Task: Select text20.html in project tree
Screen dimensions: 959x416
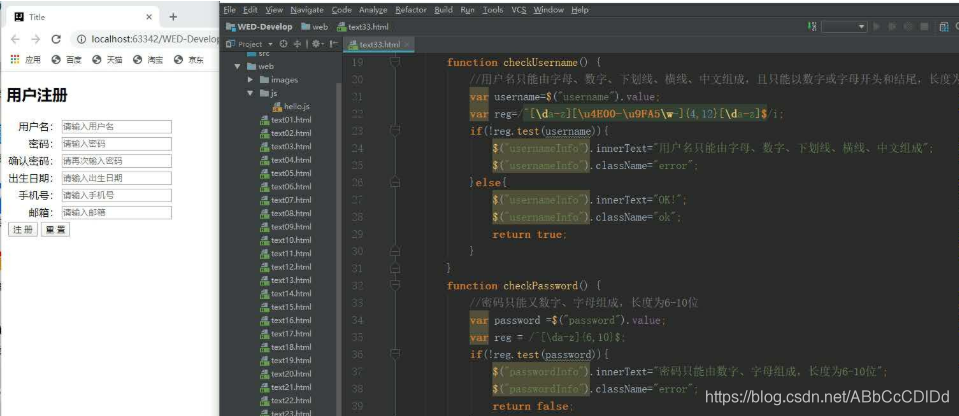Action: coord(286,373)
